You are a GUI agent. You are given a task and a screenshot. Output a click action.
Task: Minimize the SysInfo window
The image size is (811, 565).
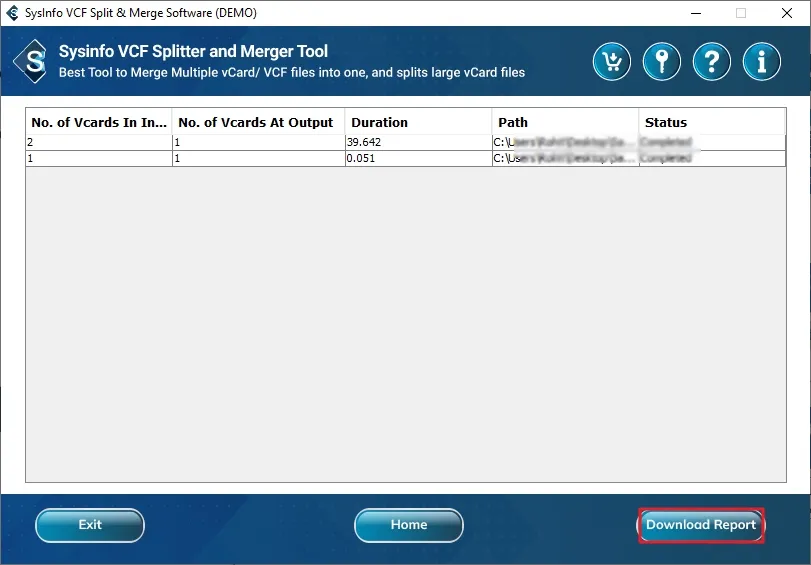tap(696, 13)
